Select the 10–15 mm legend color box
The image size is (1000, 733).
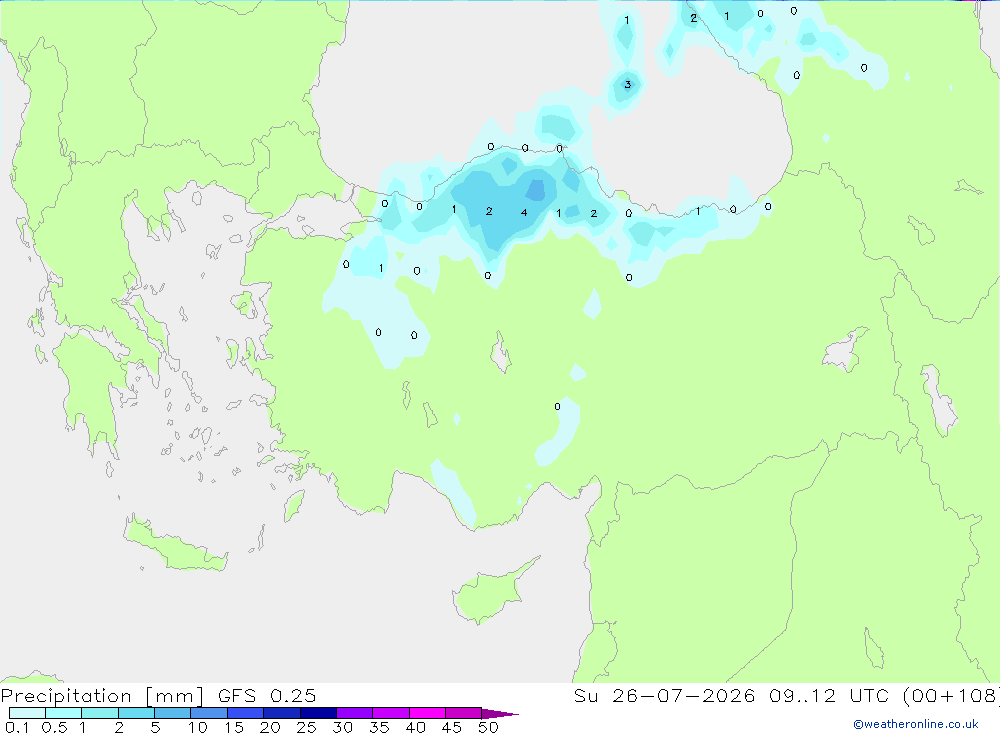tap(209, 713)
